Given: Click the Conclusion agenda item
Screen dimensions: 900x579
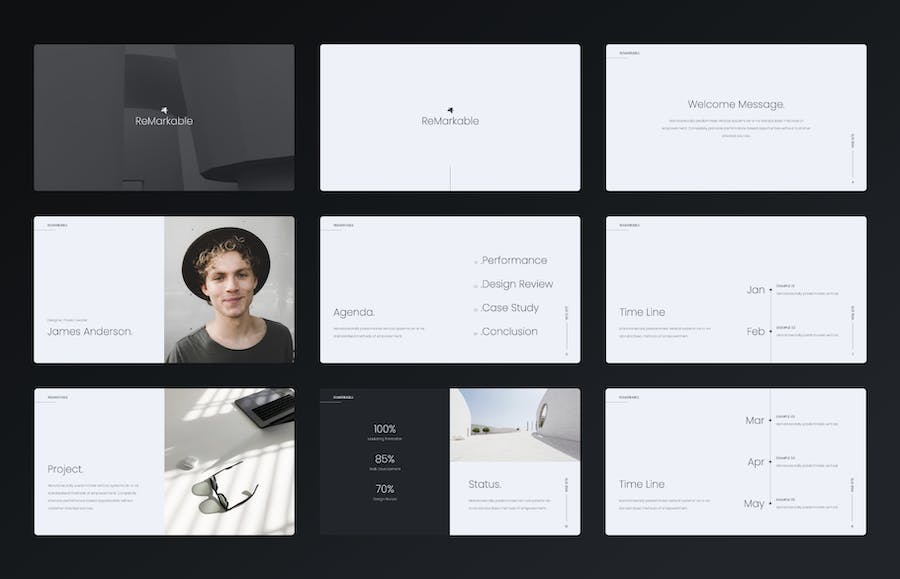Looking at the screenshot, I should click(x=509, y=332).
